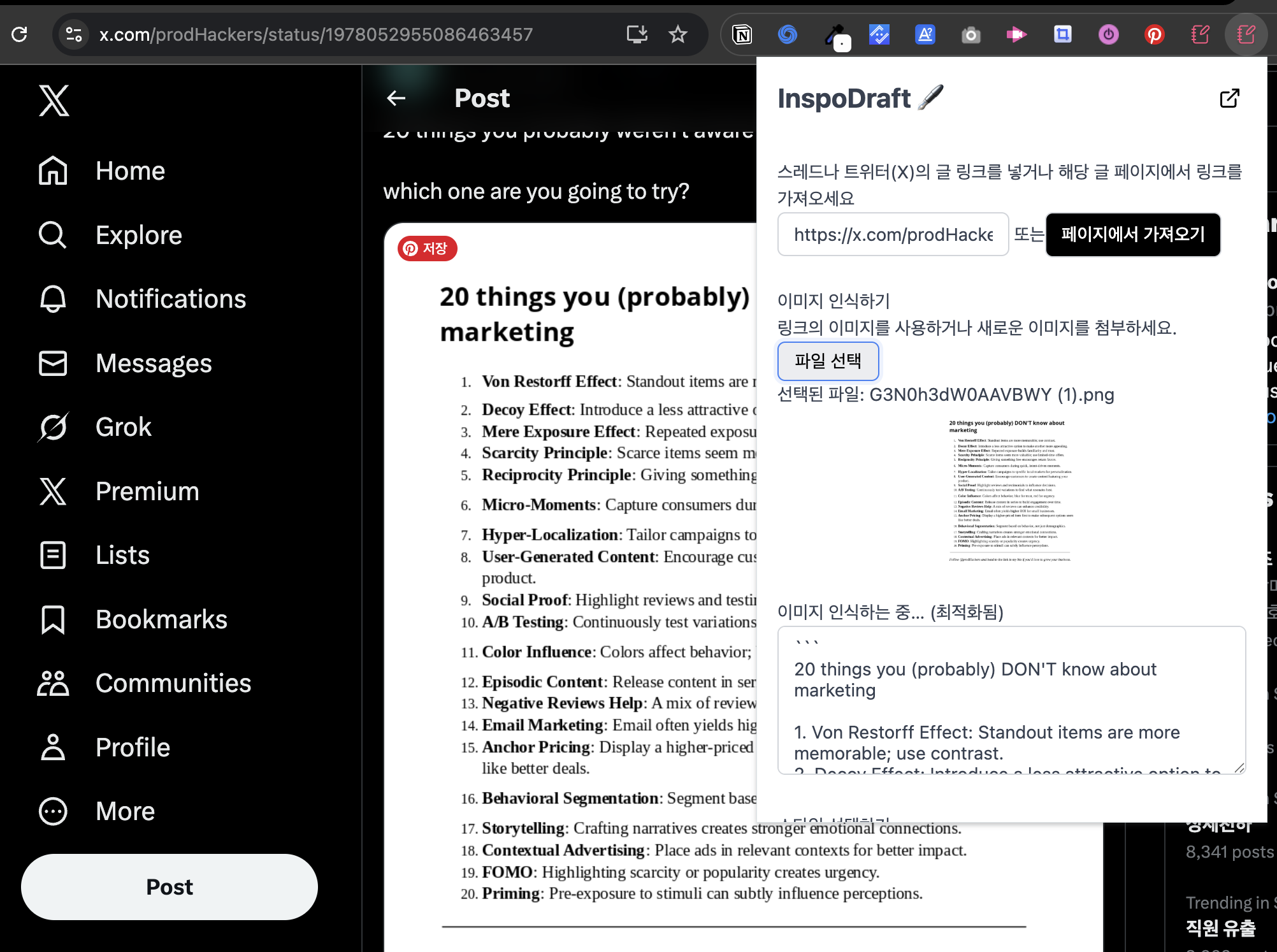Click the back arrow beside Post

[396, 98]
